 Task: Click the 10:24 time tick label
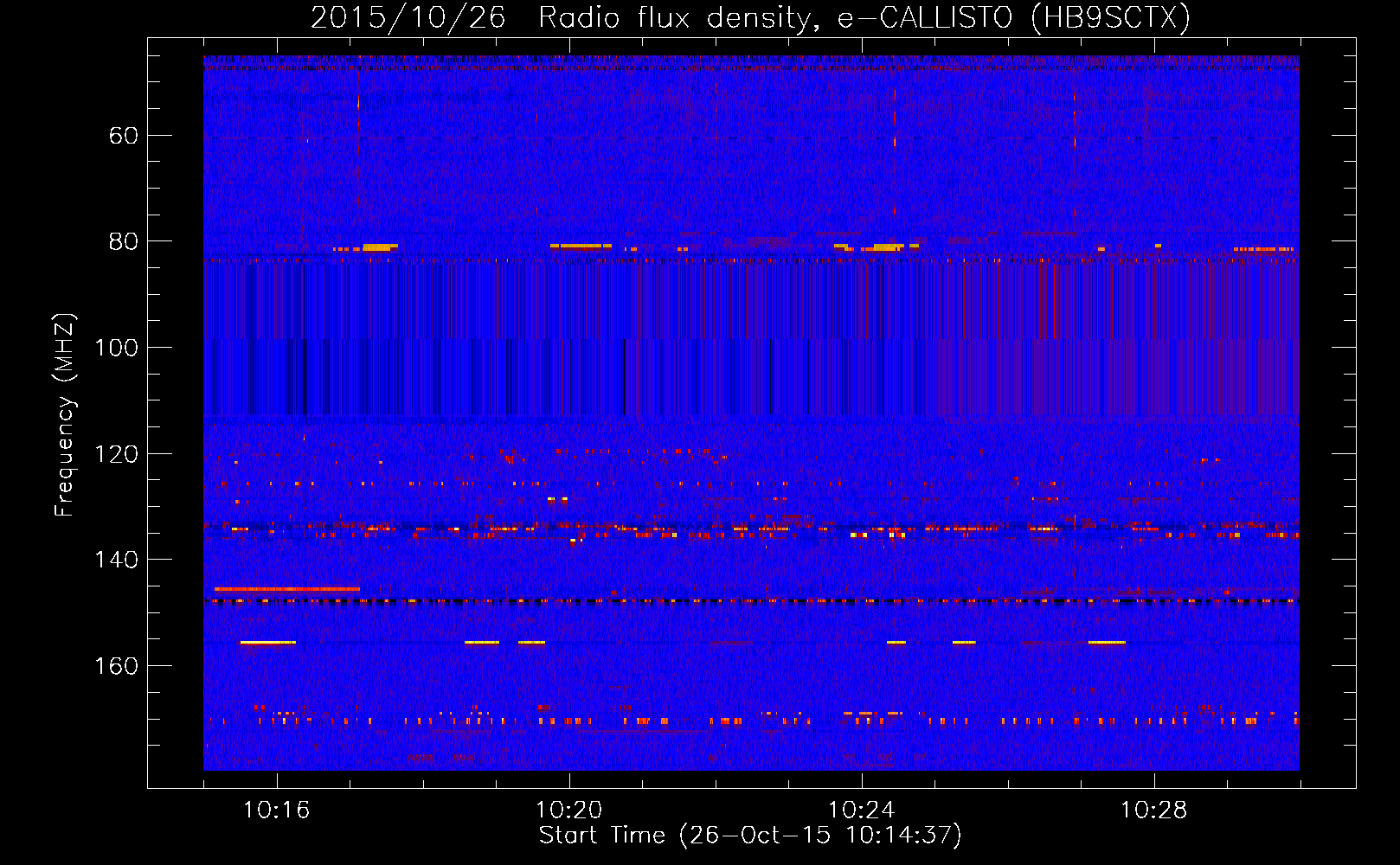coord(862,811)
